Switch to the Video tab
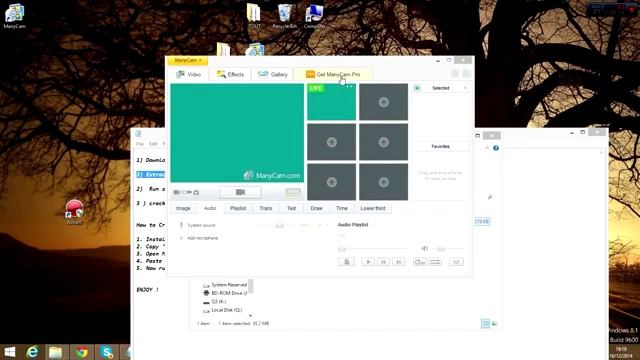Screen dimensions: 640x360 tap(189, 74)
